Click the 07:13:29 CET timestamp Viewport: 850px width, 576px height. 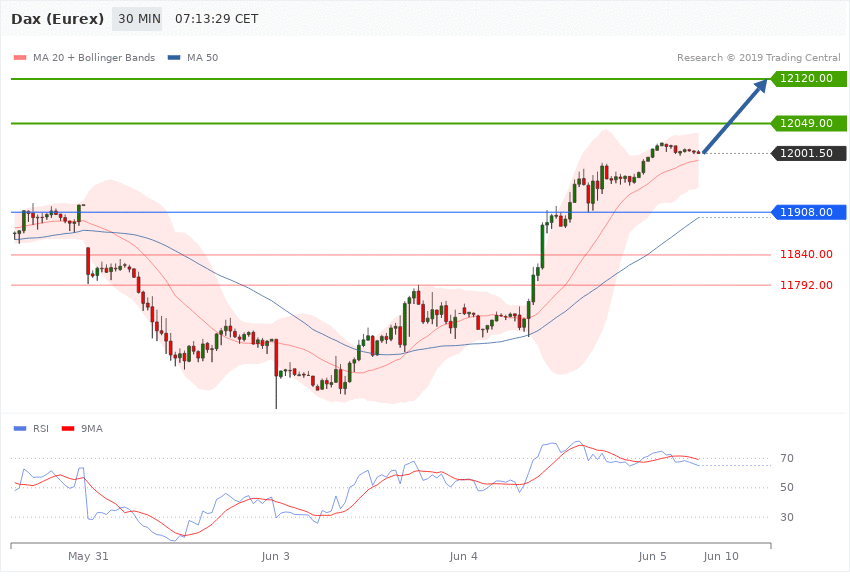click(x=216, y=19)
